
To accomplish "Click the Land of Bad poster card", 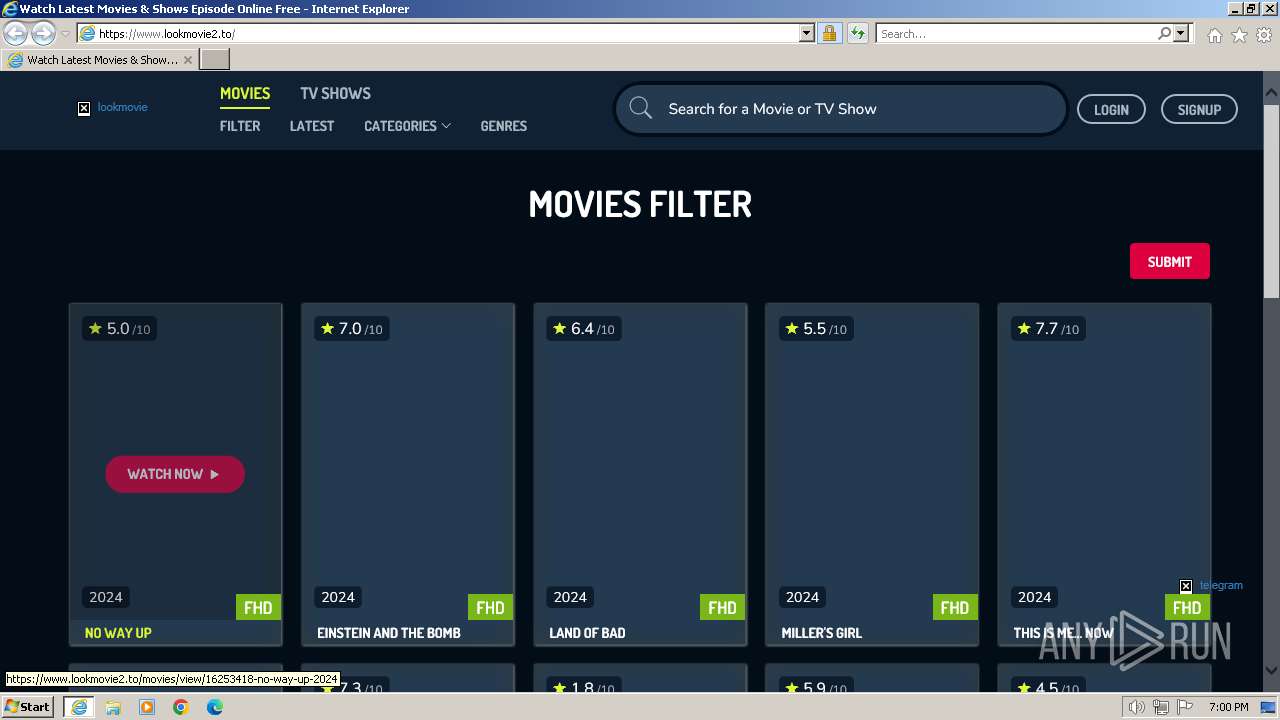I will 640,462.
